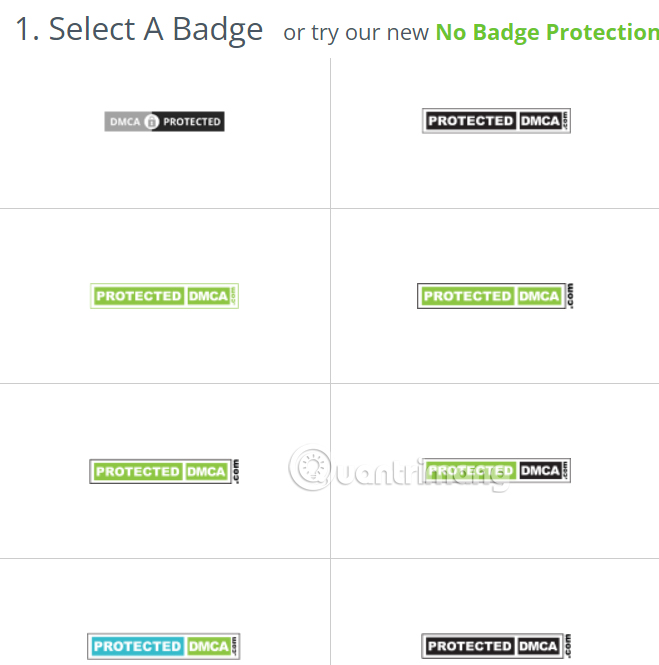This screenshot has height=665, width=659.
Task: Click 'or try our new' text
Action: [x=356, y=33]
